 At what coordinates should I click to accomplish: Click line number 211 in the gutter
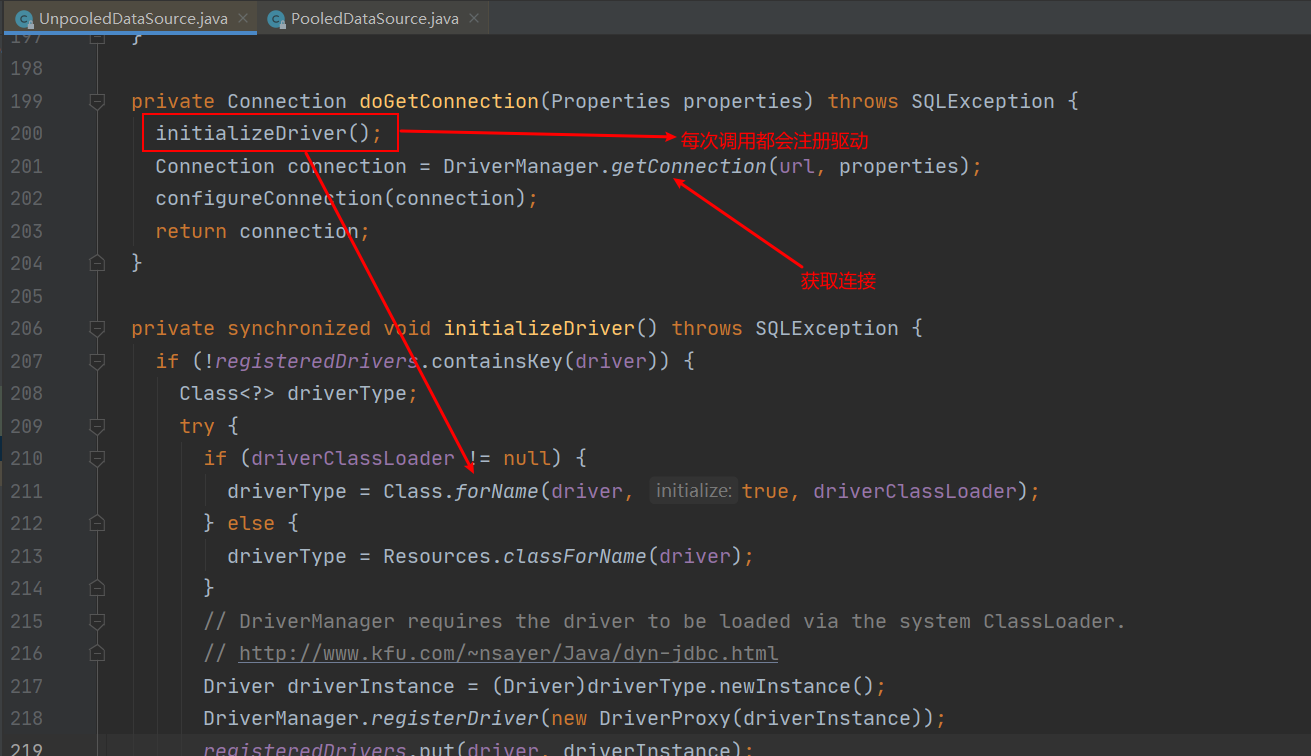pyautogui.click(x=26, y=491)
